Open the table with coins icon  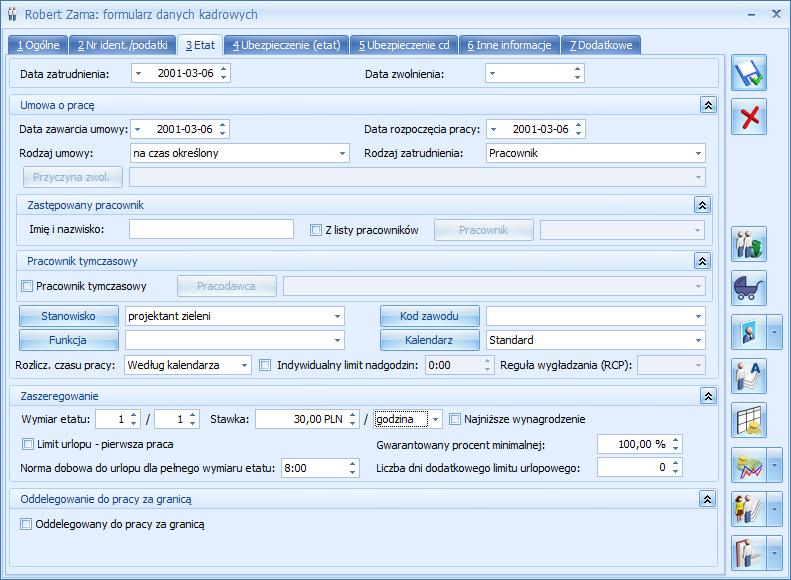749,420
